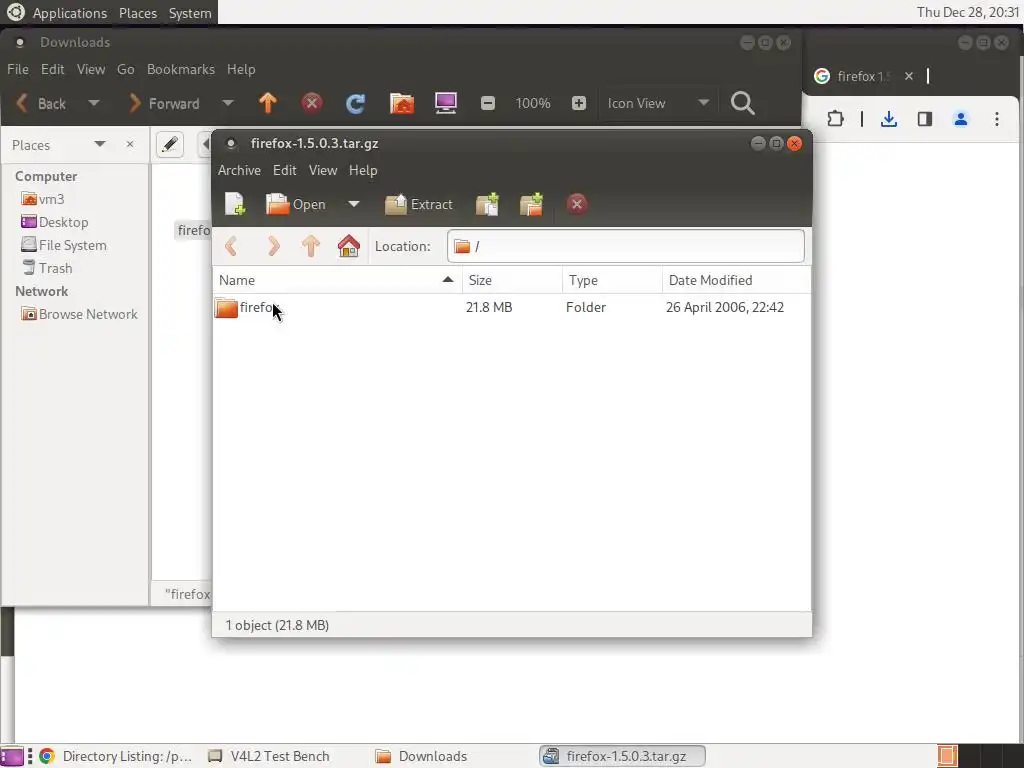Open the Places menu in the top panel
Image resolution: width=1024 pixels, height=768 pixels.
[x=138, y=13]
